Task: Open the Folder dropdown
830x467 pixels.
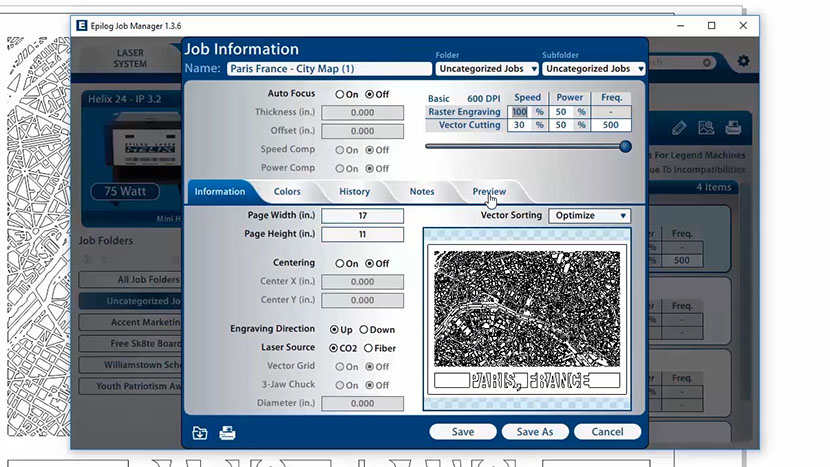Action: 486,69
